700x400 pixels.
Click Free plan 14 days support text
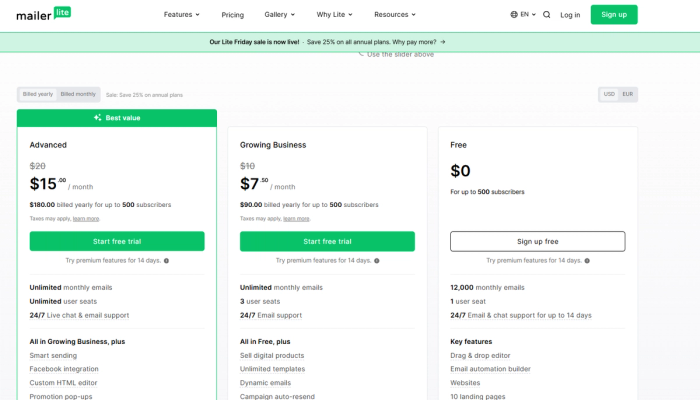coord(521,315)
